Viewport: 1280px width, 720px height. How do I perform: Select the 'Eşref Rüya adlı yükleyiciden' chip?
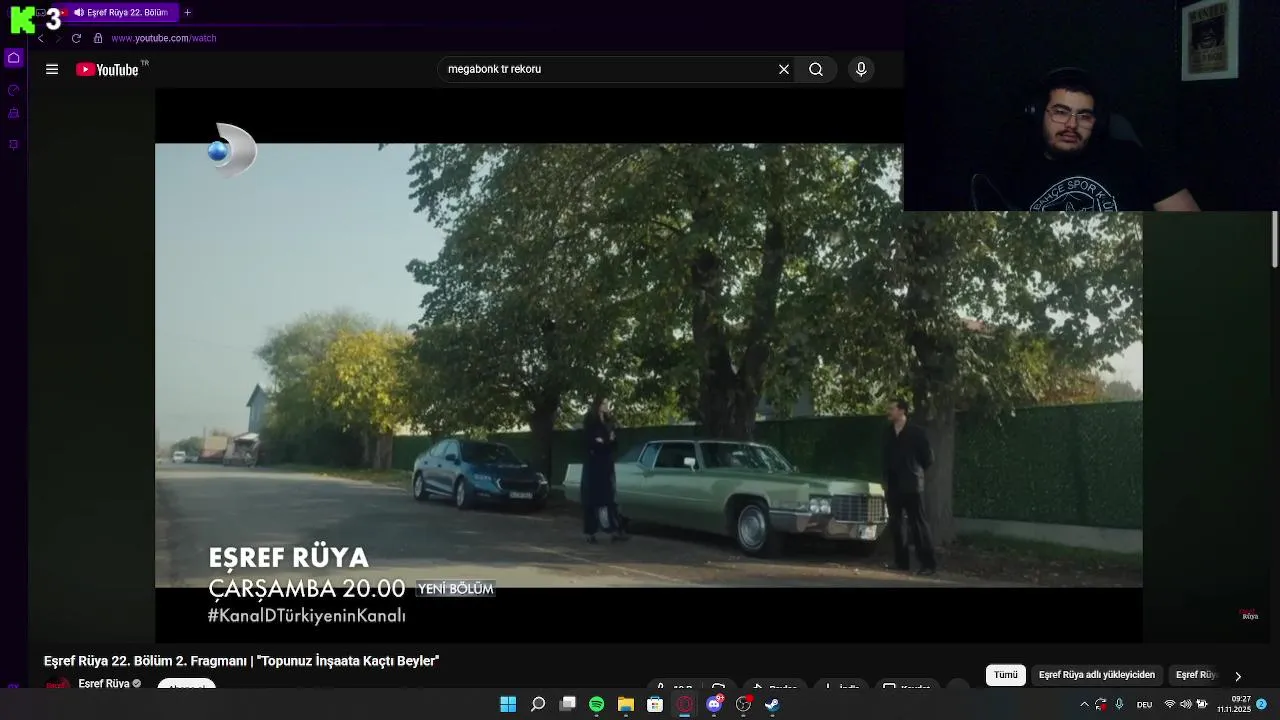click(1097, 675)
